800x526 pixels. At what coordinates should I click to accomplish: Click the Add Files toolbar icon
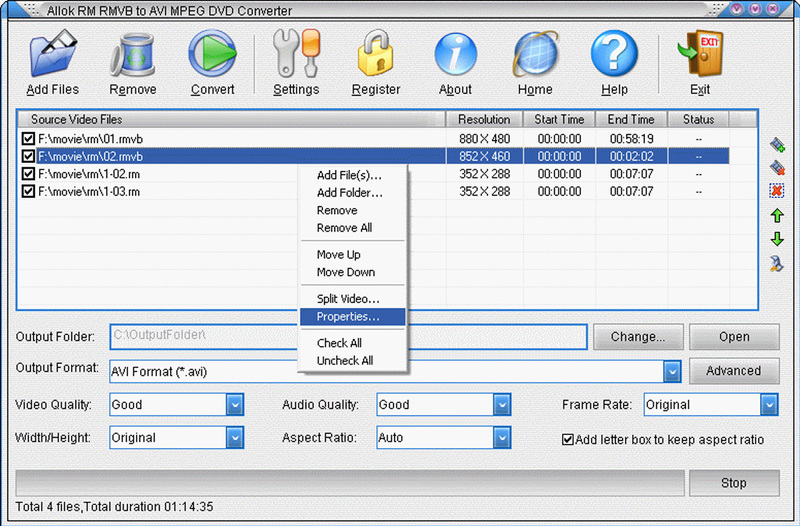pyautogui.click(x=53, y=54)
